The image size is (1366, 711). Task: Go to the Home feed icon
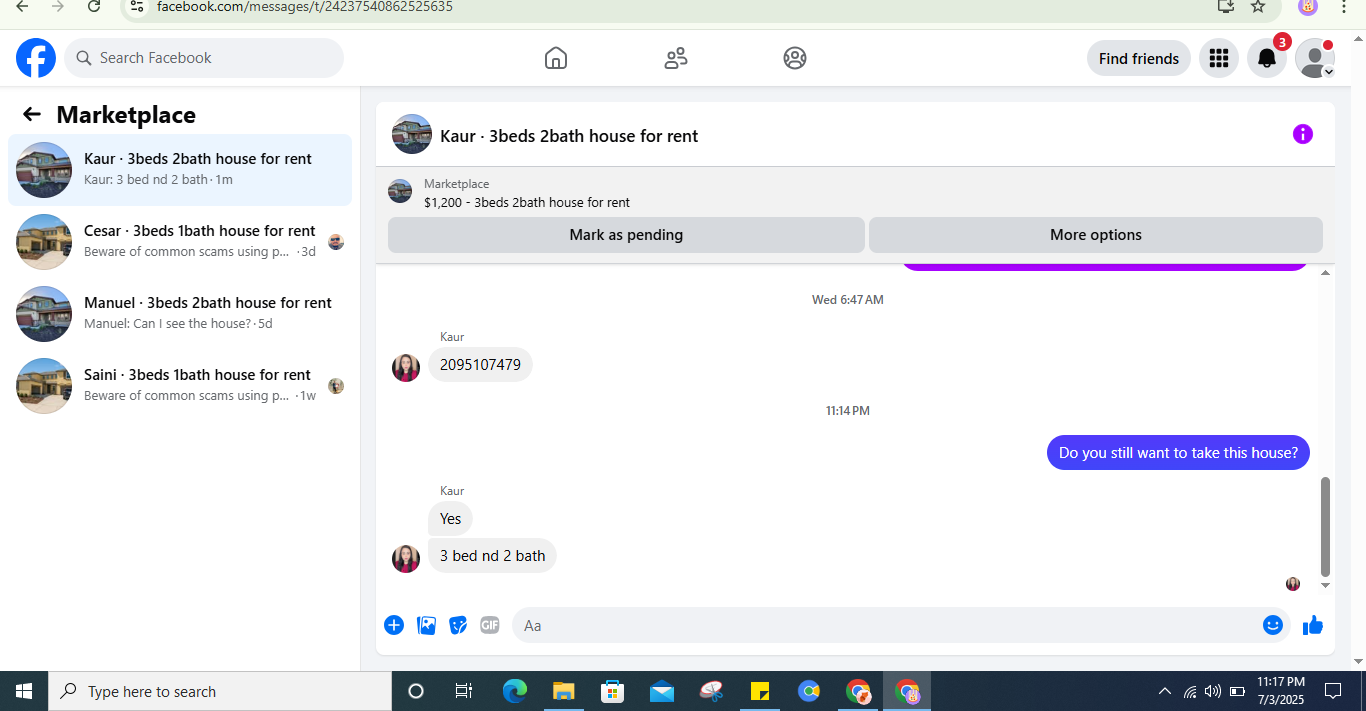click(556, 58)
